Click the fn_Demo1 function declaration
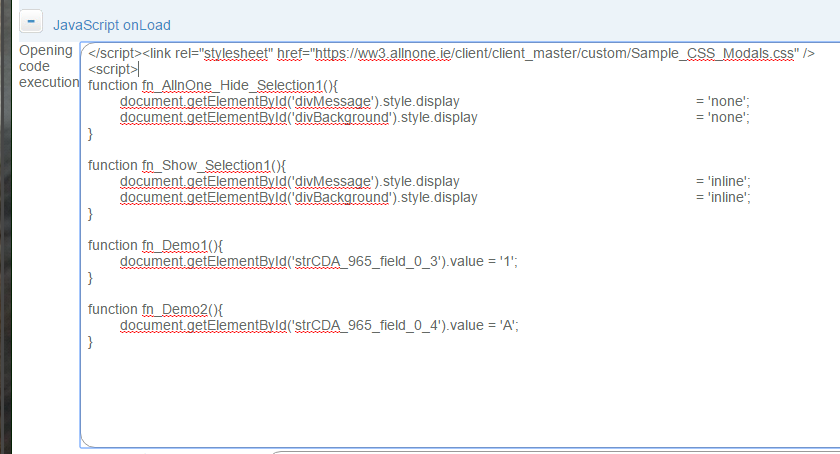 click(x=155, y=245)
